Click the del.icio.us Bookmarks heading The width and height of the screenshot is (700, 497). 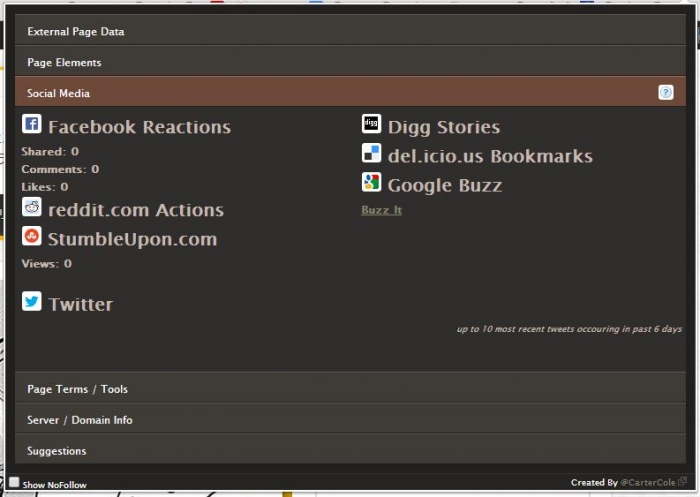[x=490, y=156]
